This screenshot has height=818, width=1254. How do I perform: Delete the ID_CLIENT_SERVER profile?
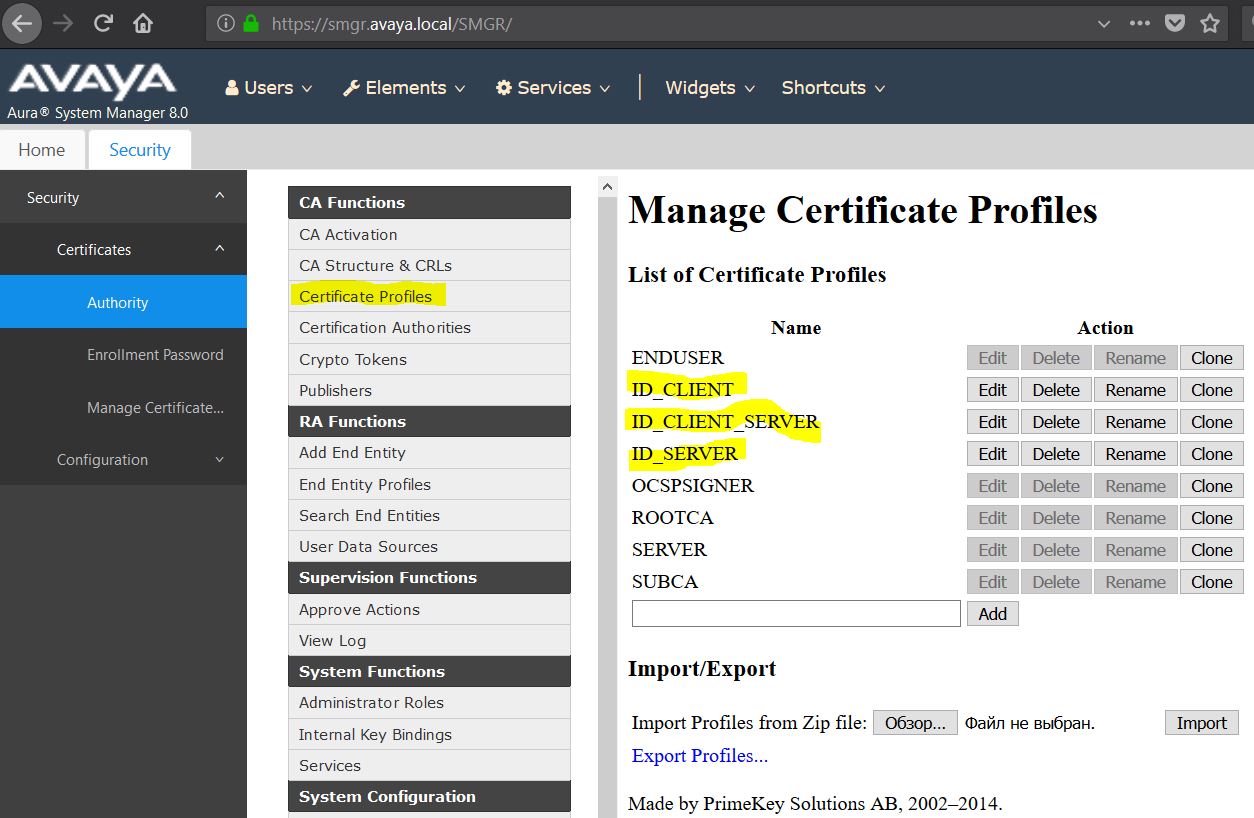tap(1056, 422)
